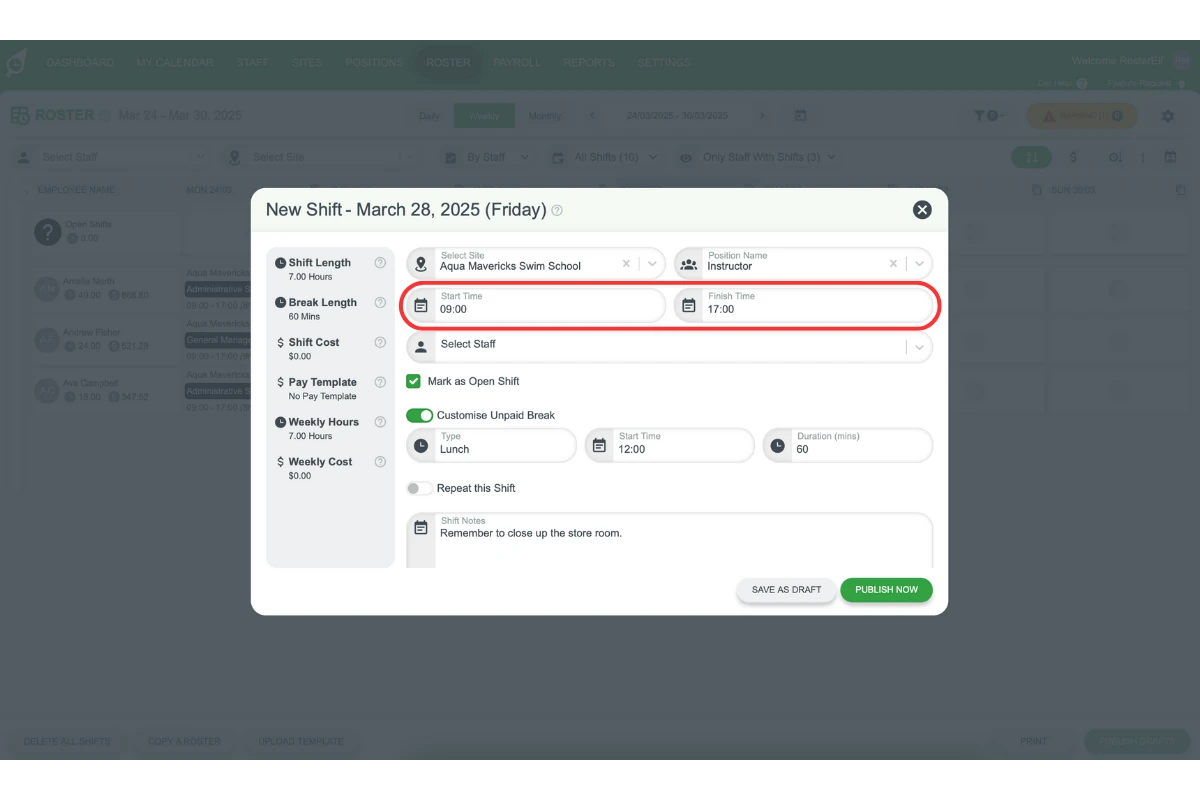The width and height of the screenshot is (1200, 800).
Task: Open the Dashboard menu item
Action: click(80, 62)
